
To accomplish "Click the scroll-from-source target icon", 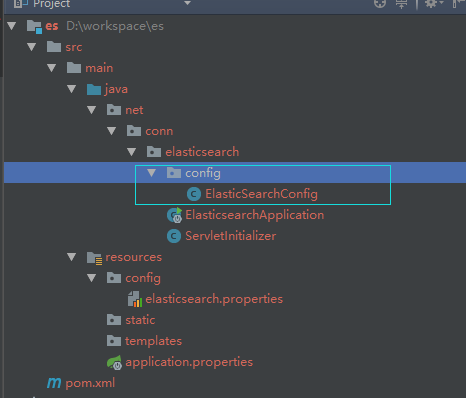I will click(380, 4).
